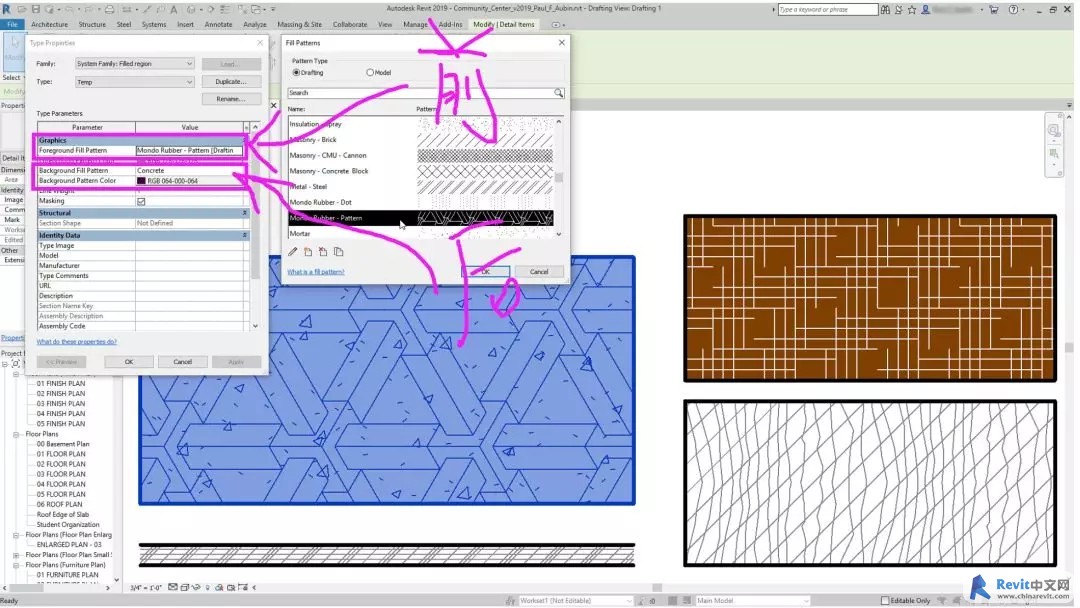
Task: Switch to the View ribbon tab
Action: [x=385, y=24]
